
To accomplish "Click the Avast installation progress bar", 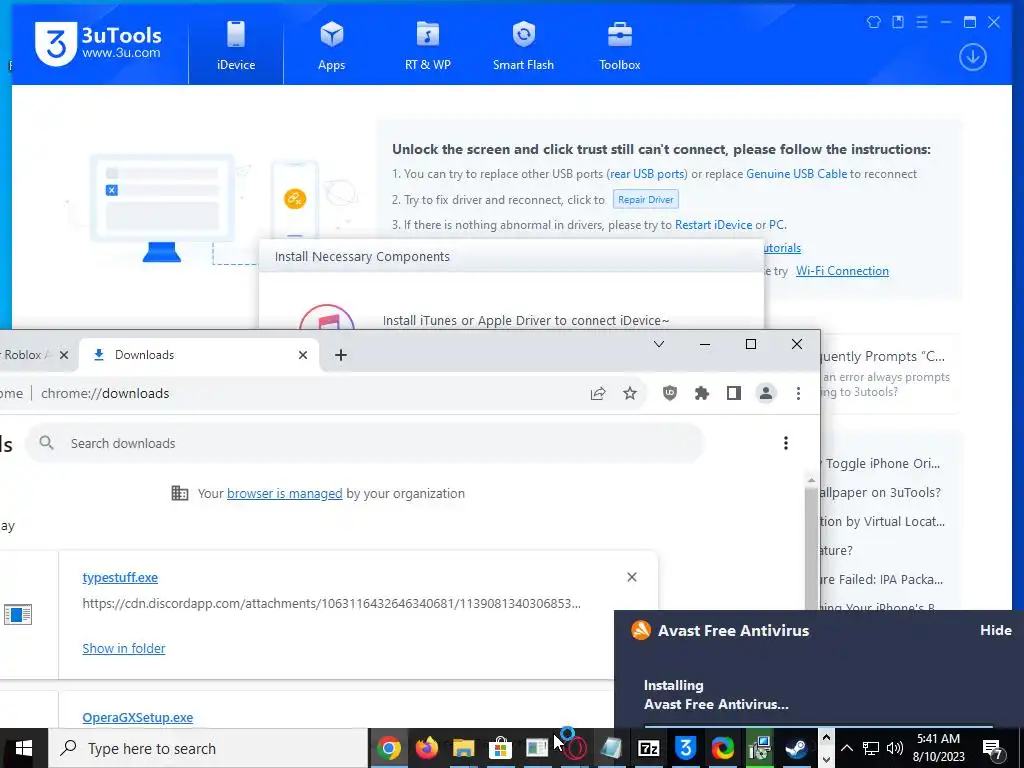I will pyautogui.click(x=818, y=726).
